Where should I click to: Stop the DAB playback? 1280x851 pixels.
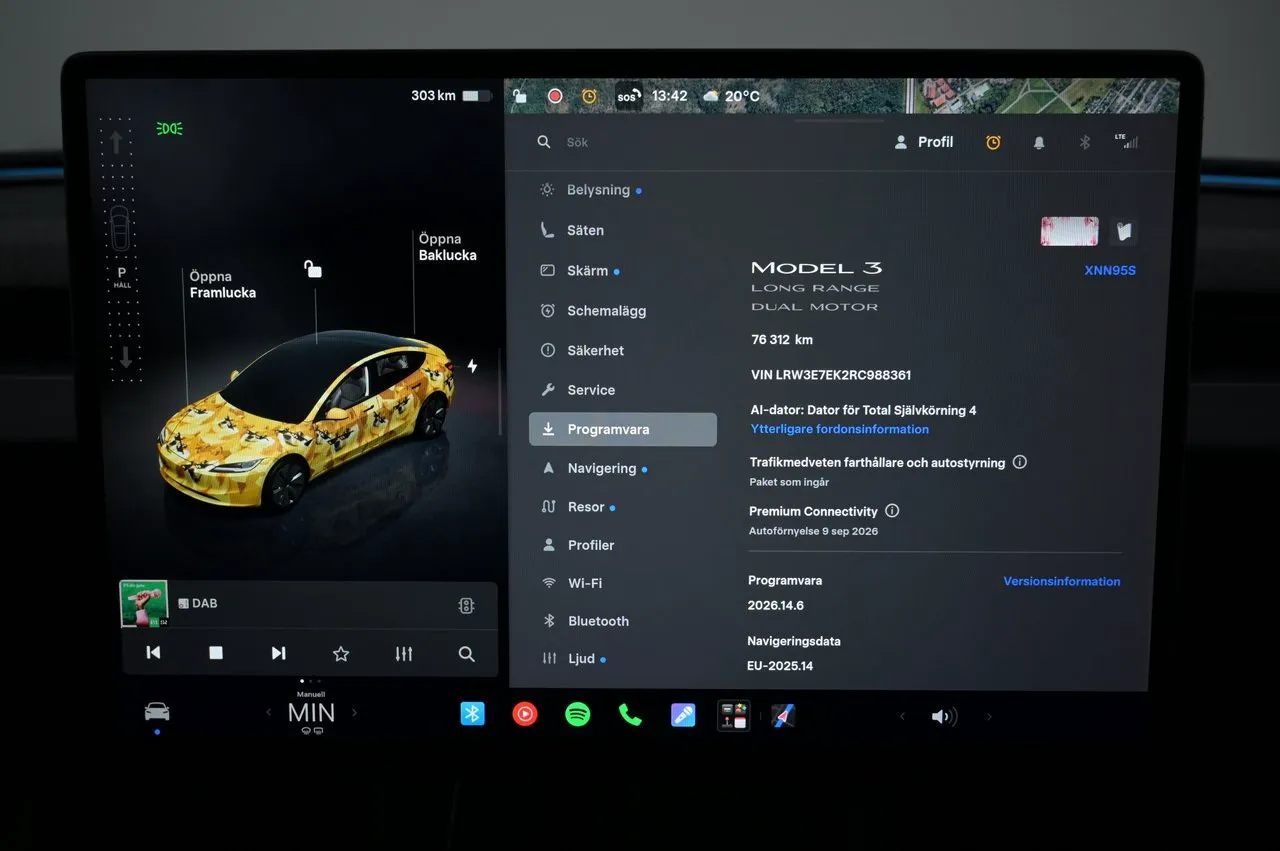pyautogui.click(x=216, y=653)
